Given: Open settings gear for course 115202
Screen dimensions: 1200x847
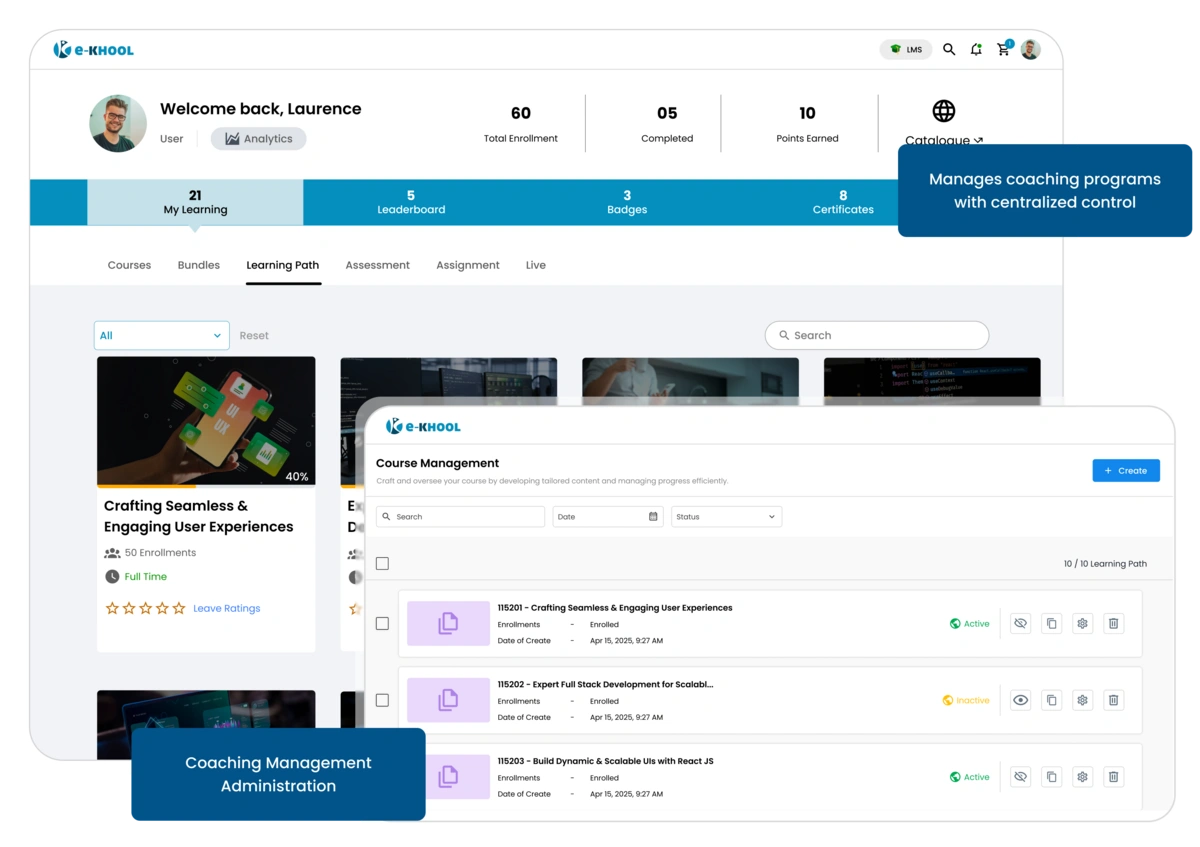Looking at the screenshot, I should point(1082,700).
